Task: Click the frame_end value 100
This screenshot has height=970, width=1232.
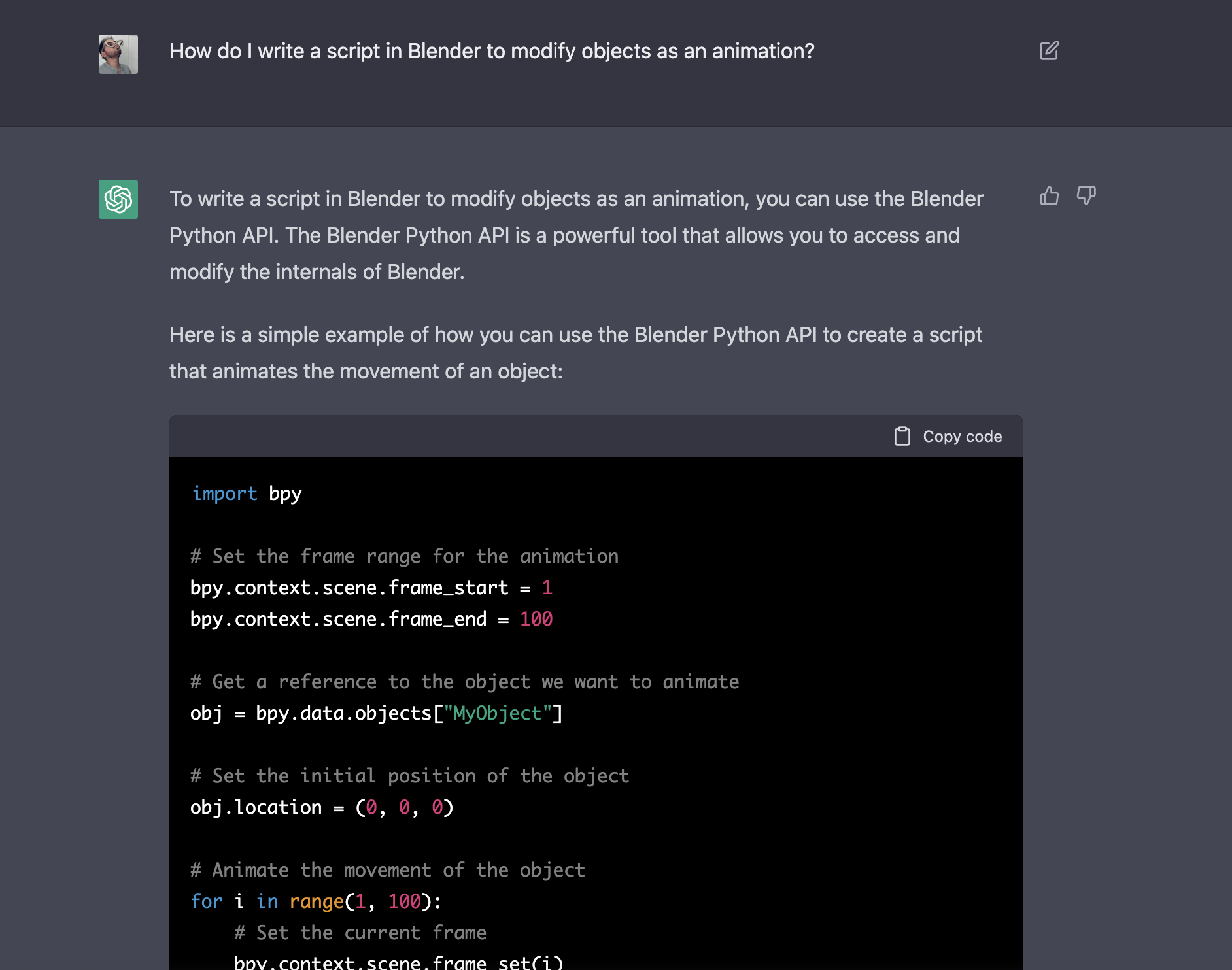Action: [536, 619]
